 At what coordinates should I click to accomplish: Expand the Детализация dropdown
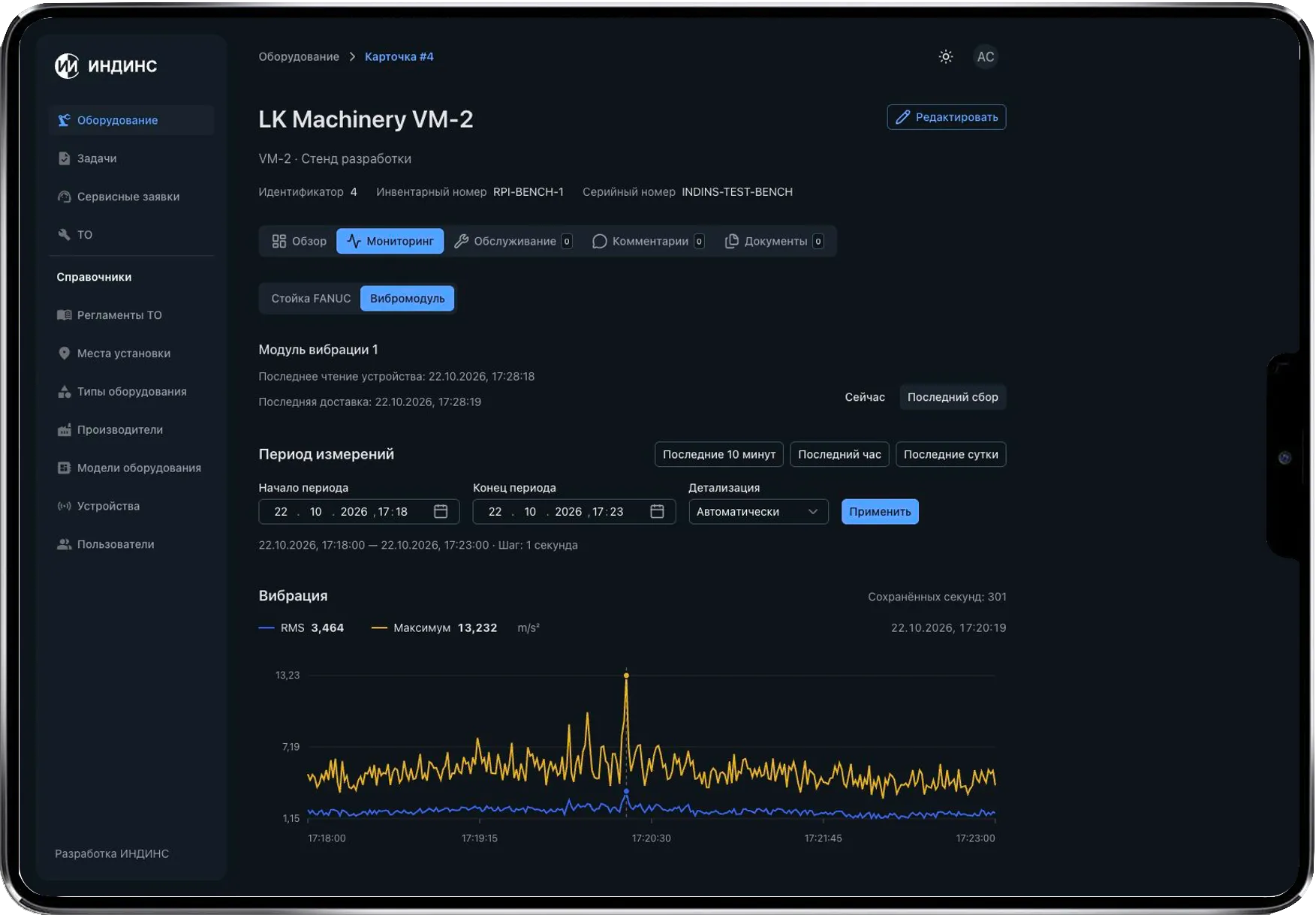(x=758, y=512)
